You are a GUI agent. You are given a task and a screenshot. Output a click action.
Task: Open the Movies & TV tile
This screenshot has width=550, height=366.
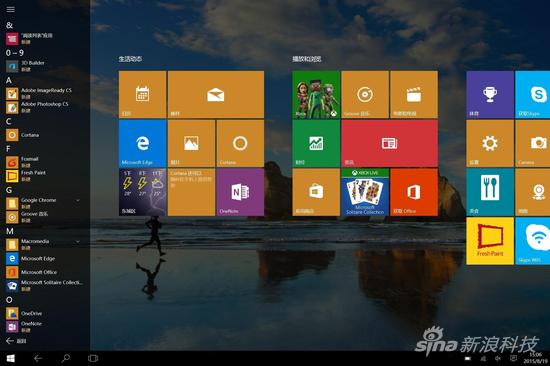[414, 94]
